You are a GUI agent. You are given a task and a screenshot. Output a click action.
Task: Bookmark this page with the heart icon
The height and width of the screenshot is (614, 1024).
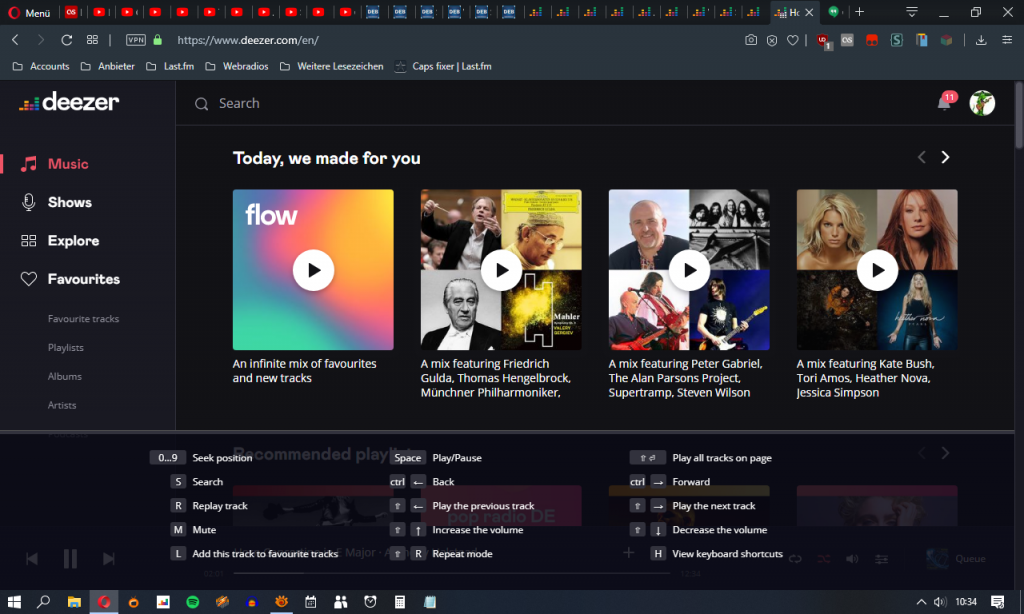(x=792, y=40)
